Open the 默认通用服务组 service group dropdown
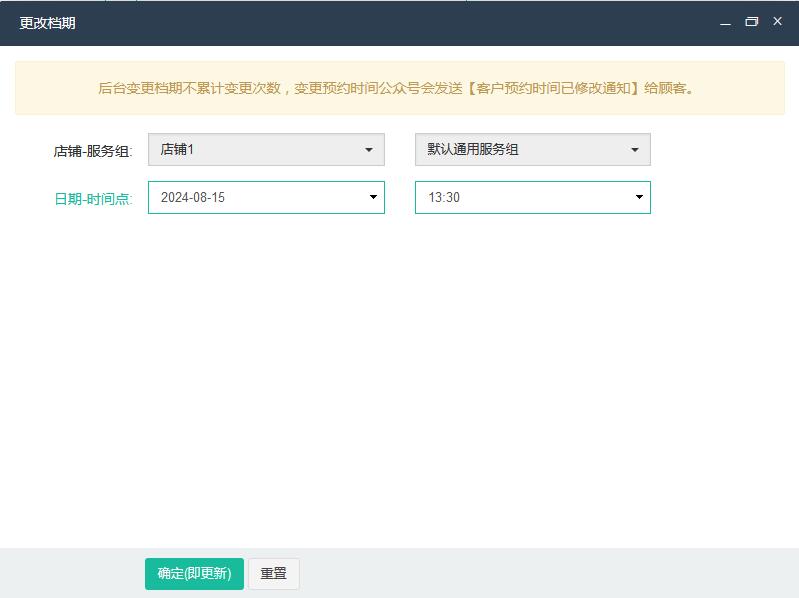799x598 pixels. pos(532,150)
